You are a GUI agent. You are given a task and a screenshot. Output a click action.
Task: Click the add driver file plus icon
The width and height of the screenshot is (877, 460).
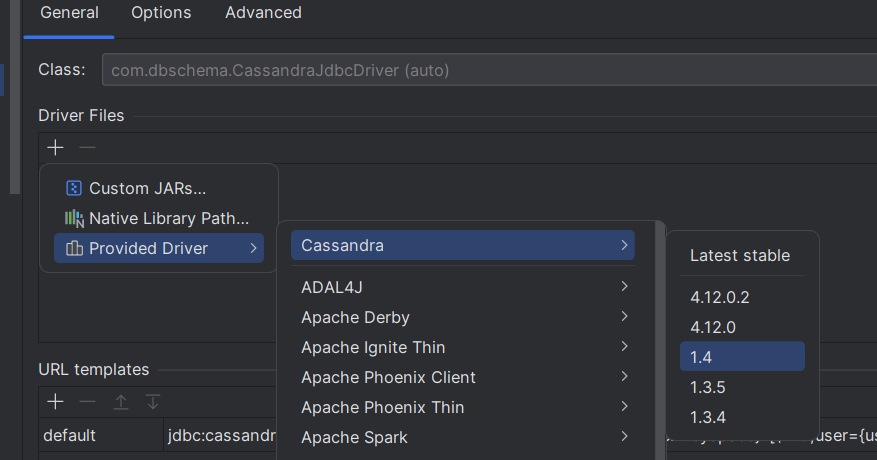[x=55, y=147]
